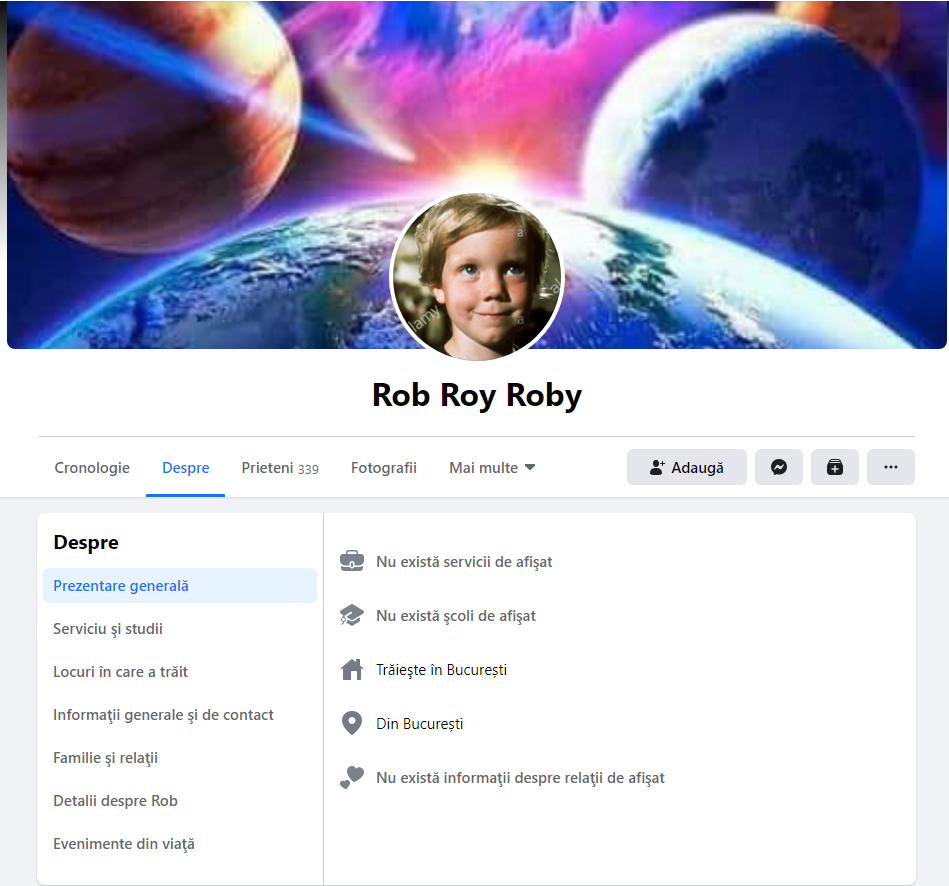Click the add to story plus icon button
Viewport: 949px width, 886px height.
coord(835,467)
